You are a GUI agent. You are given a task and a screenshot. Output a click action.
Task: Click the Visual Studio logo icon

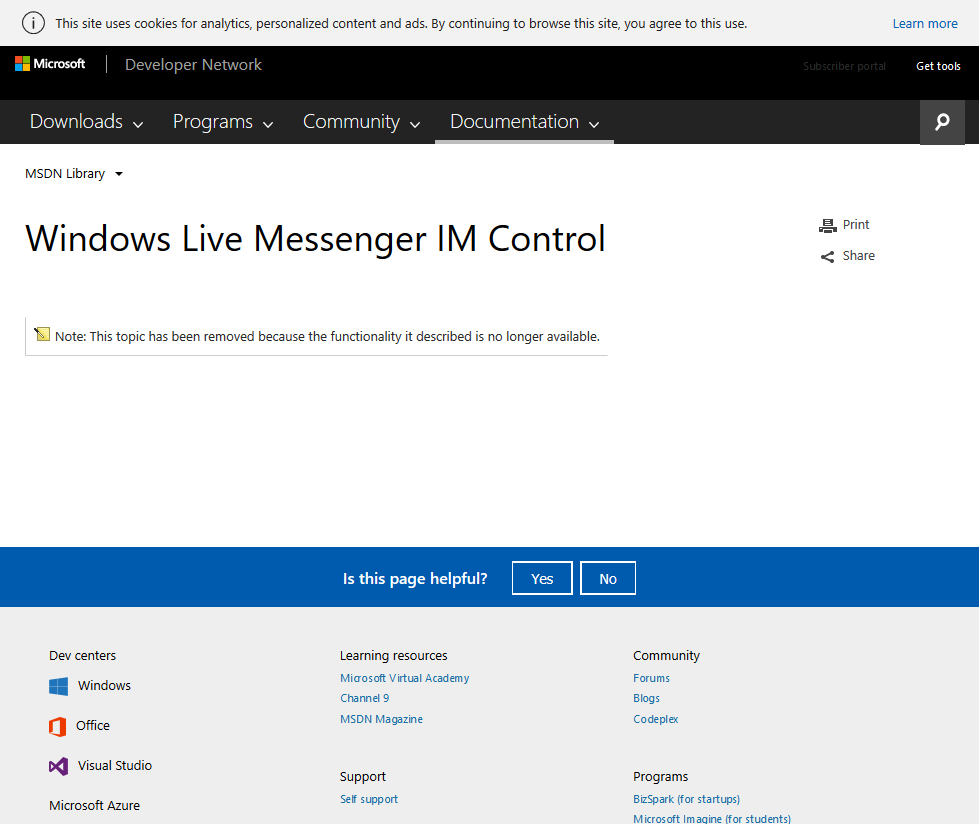click(59, 766)
